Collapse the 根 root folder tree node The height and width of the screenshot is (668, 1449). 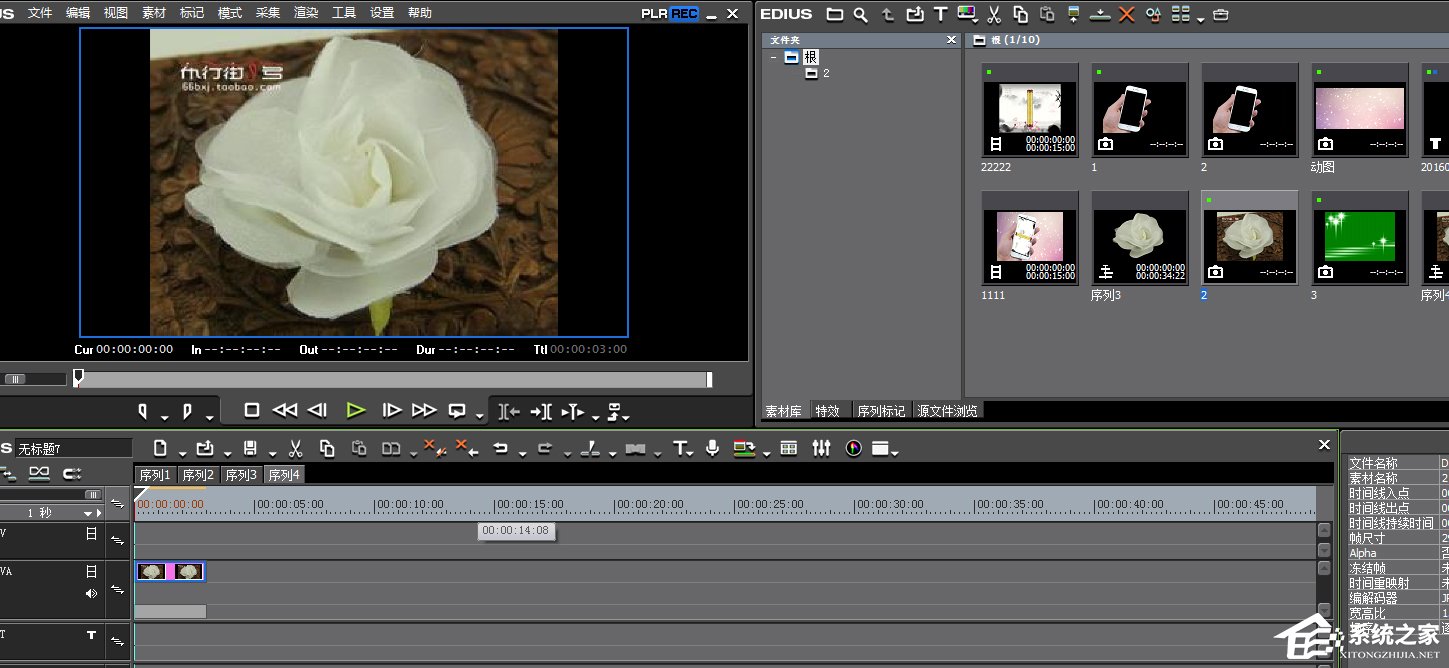pyautogui.click(x=773, y=58)
